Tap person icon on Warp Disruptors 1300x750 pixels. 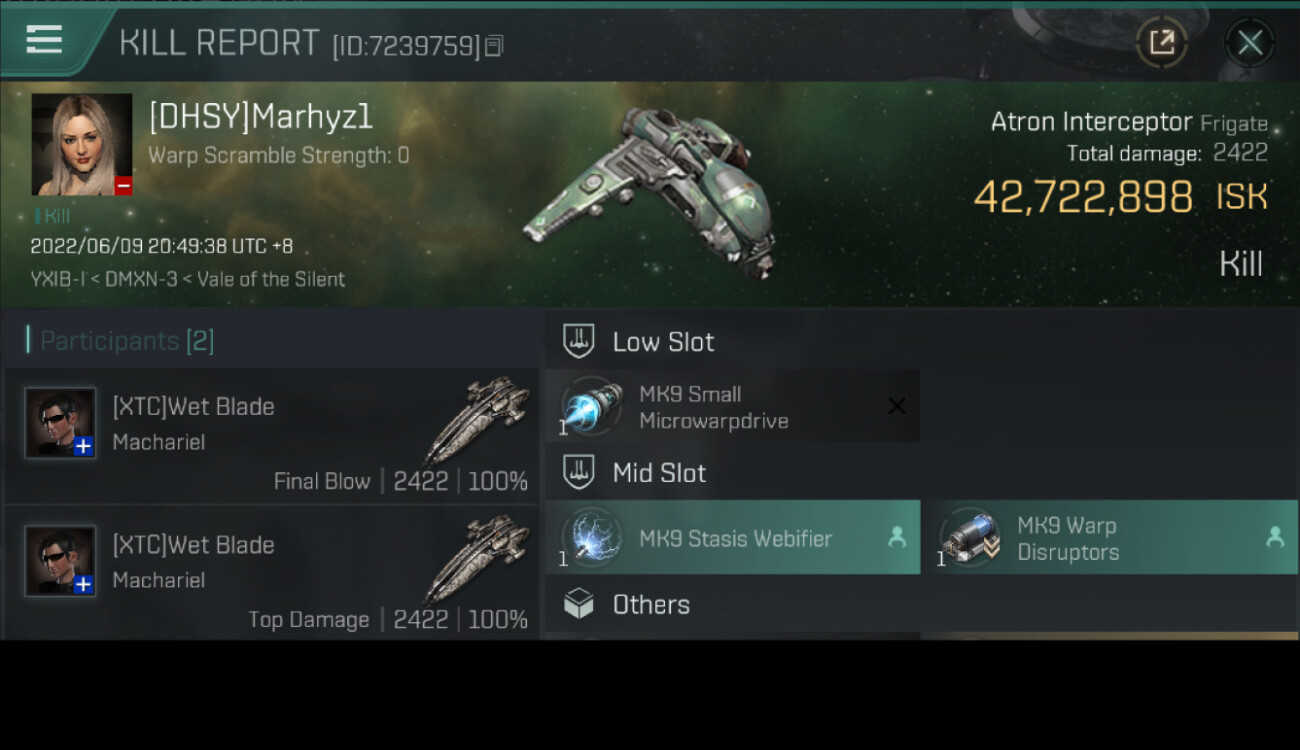point(1275,538)
